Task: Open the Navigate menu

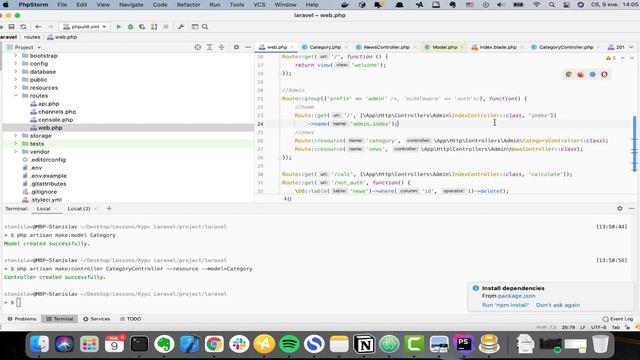Action: 131,4
